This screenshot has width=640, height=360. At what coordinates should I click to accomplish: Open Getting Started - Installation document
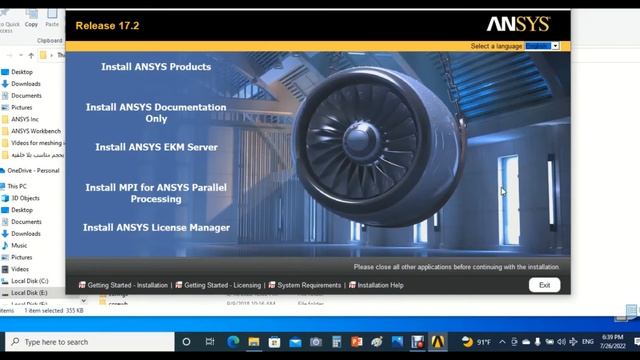[128, 285]
